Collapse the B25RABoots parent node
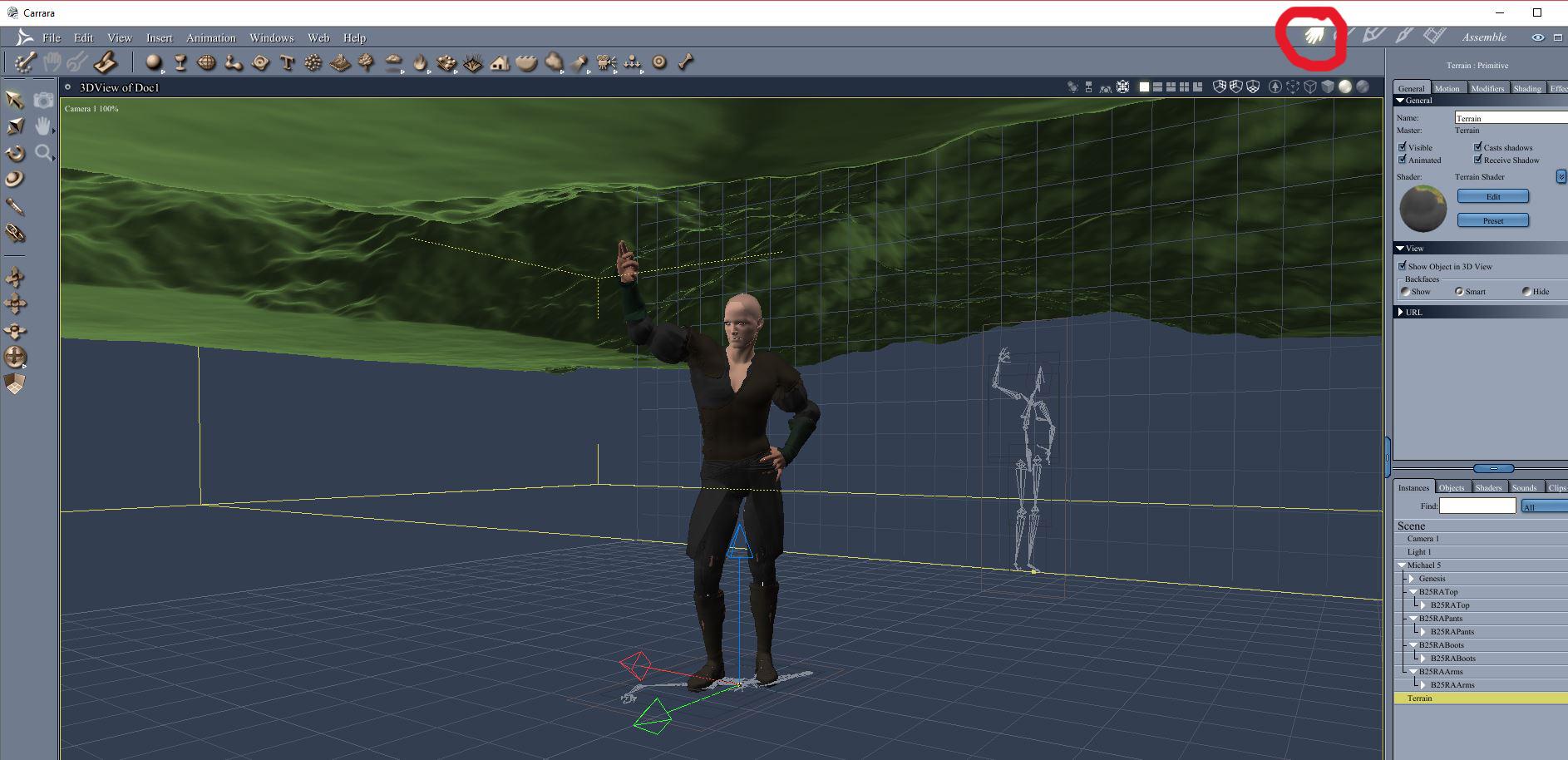 [x=1413, y=645]
